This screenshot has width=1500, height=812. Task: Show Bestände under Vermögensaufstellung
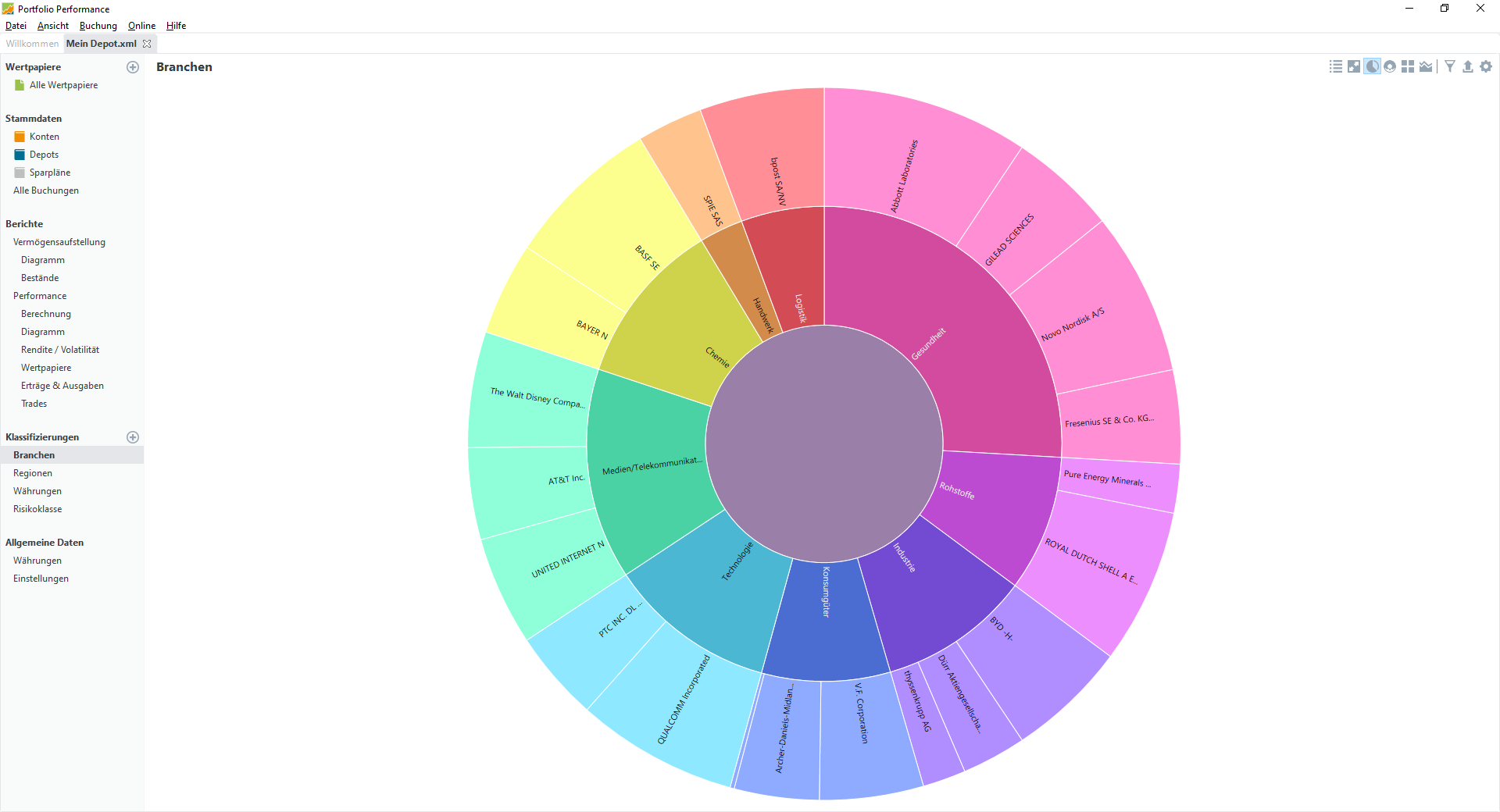click(x=40, y=278)
